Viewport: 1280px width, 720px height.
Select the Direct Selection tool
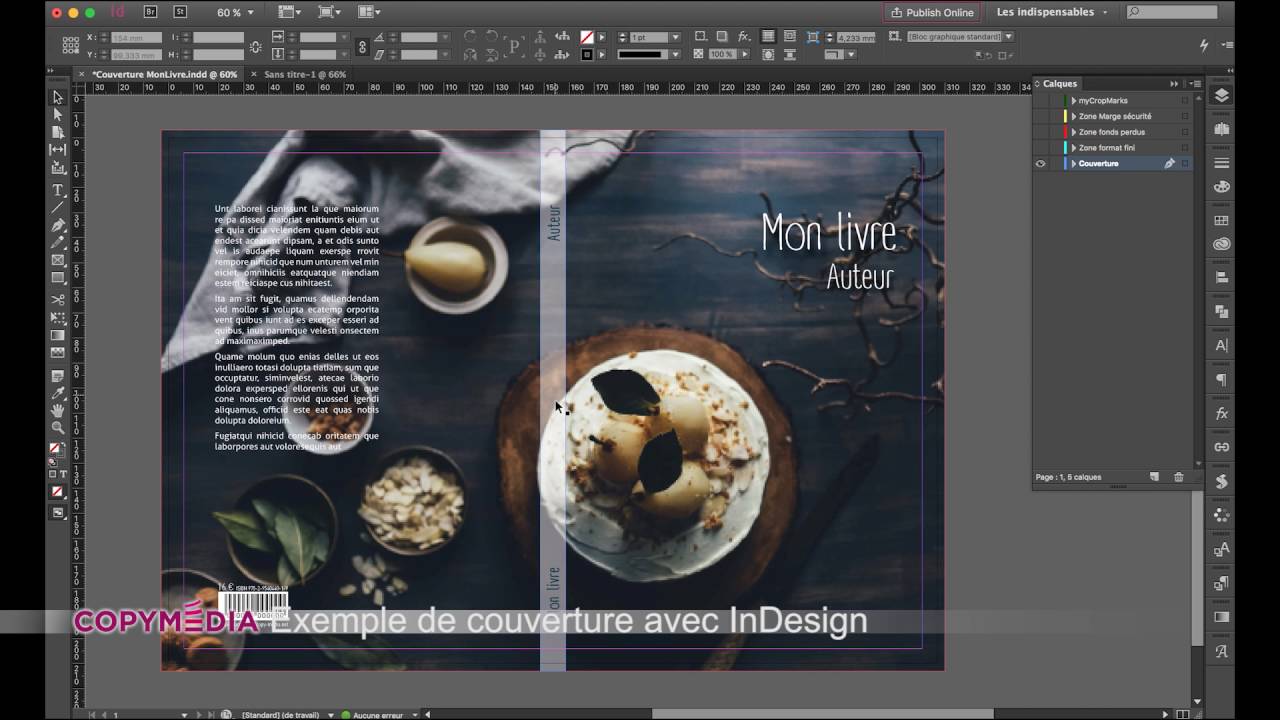58,115
